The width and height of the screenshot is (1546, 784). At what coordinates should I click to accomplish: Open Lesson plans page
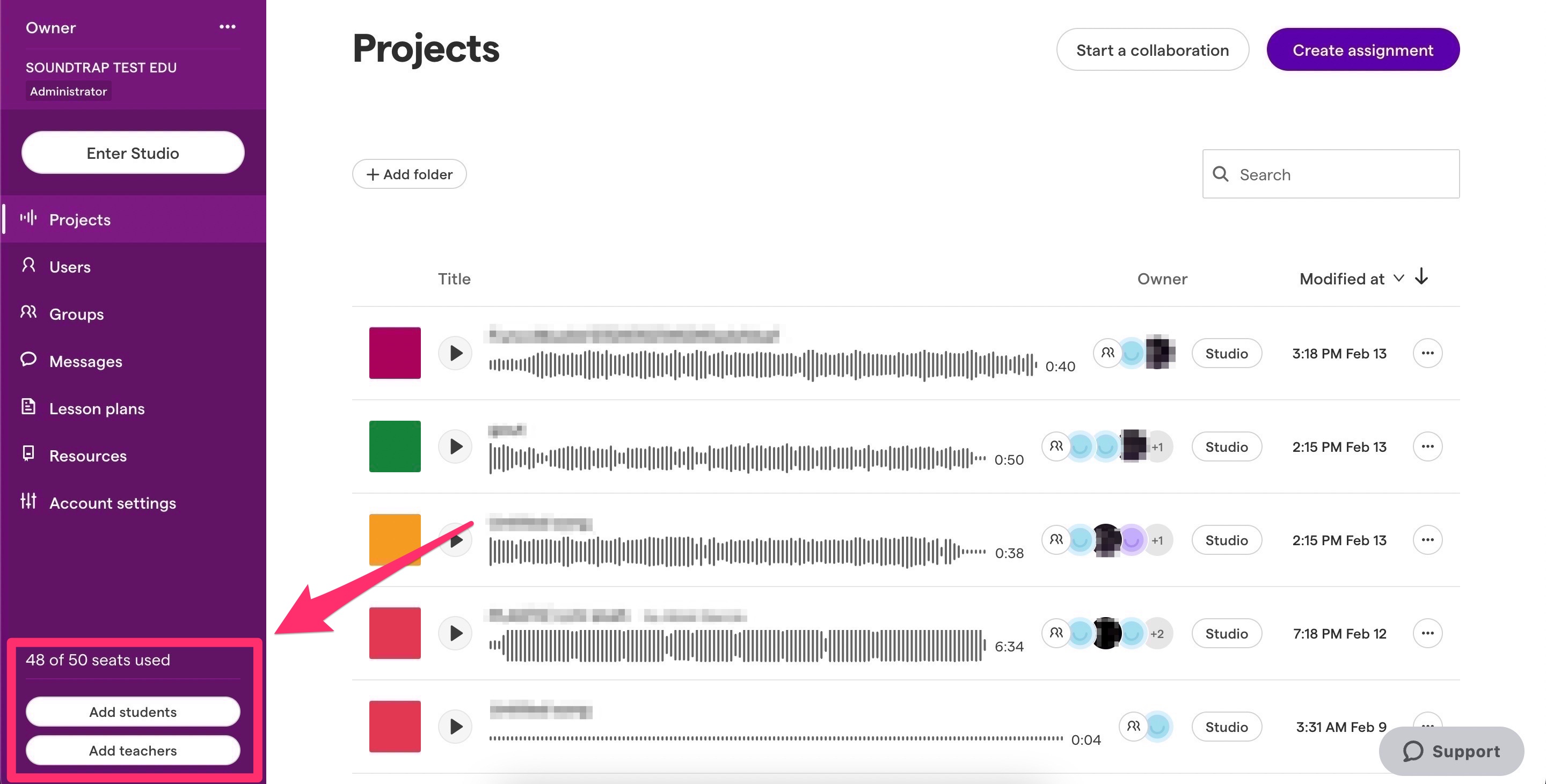click(x=133, y=408)
